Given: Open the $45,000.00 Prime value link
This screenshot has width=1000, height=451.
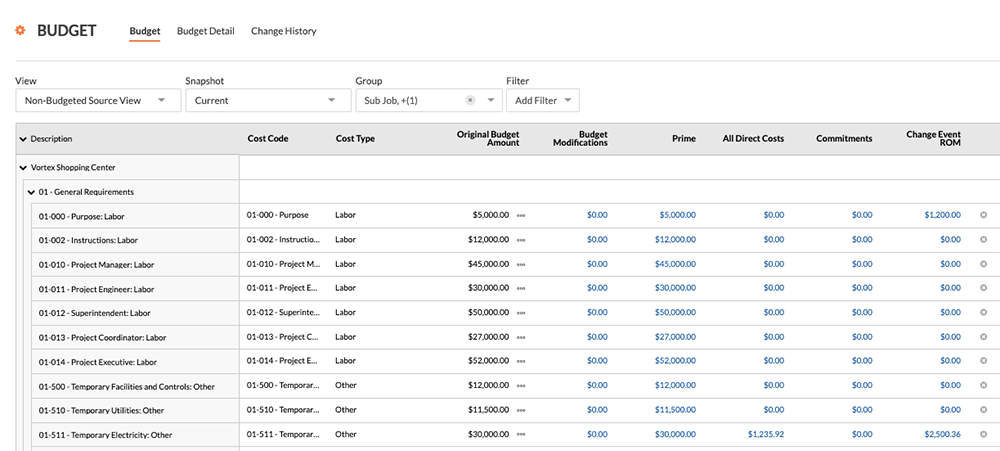Looking at the screenshot, I should point(675,263).
